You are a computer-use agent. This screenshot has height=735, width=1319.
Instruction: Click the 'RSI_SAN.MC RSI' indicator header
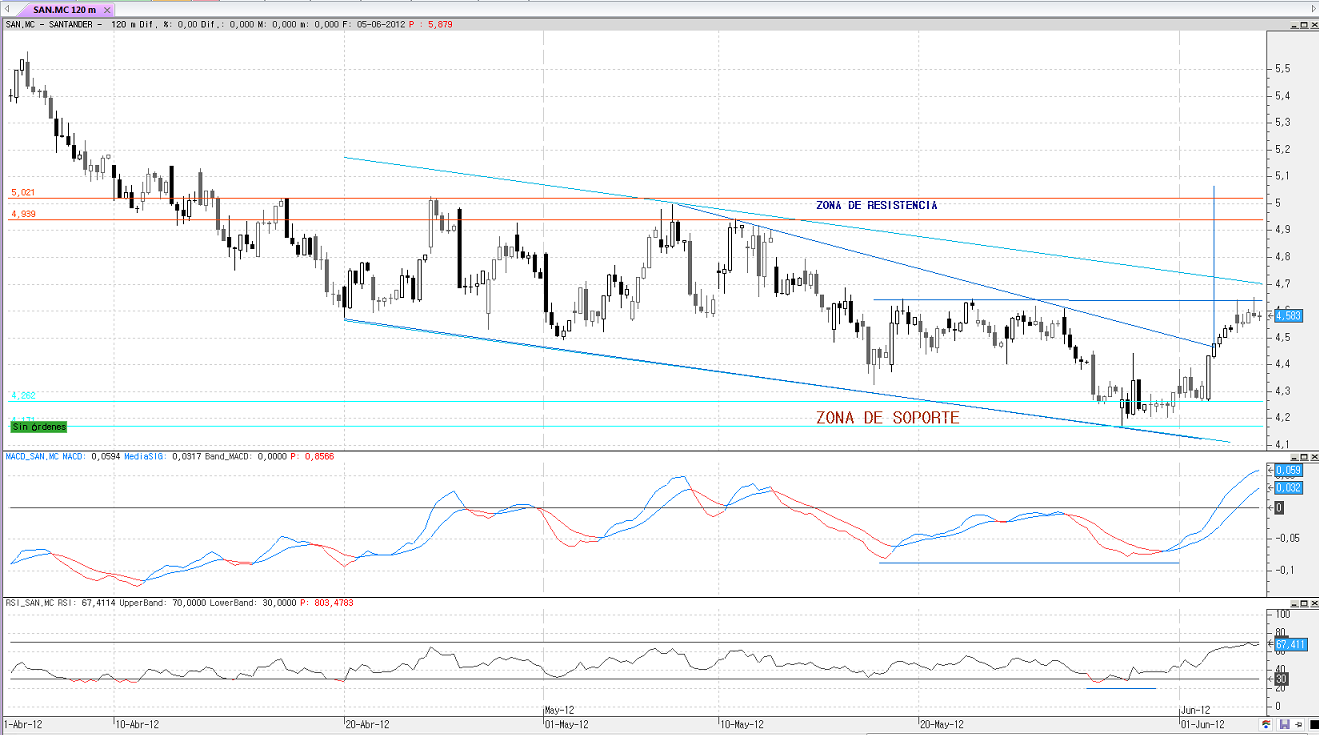(39, 603)
